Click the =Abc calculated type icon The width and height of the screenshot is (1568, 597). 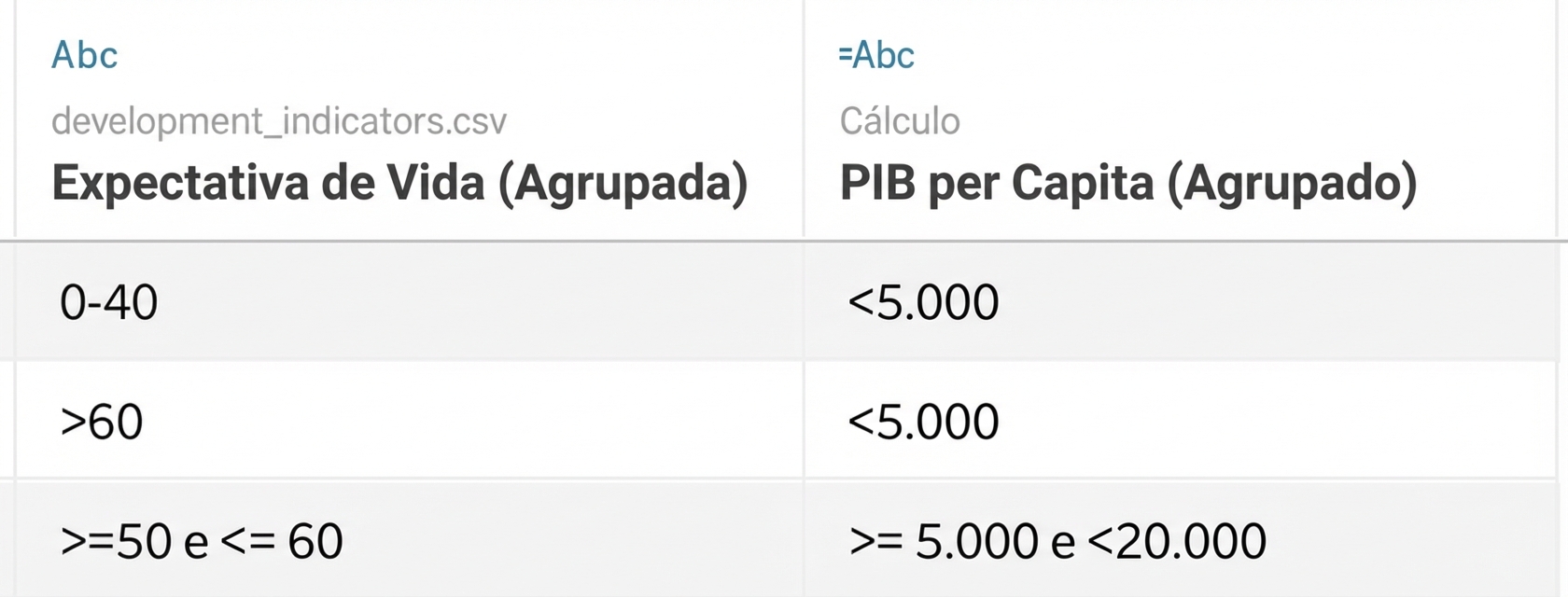875,56
